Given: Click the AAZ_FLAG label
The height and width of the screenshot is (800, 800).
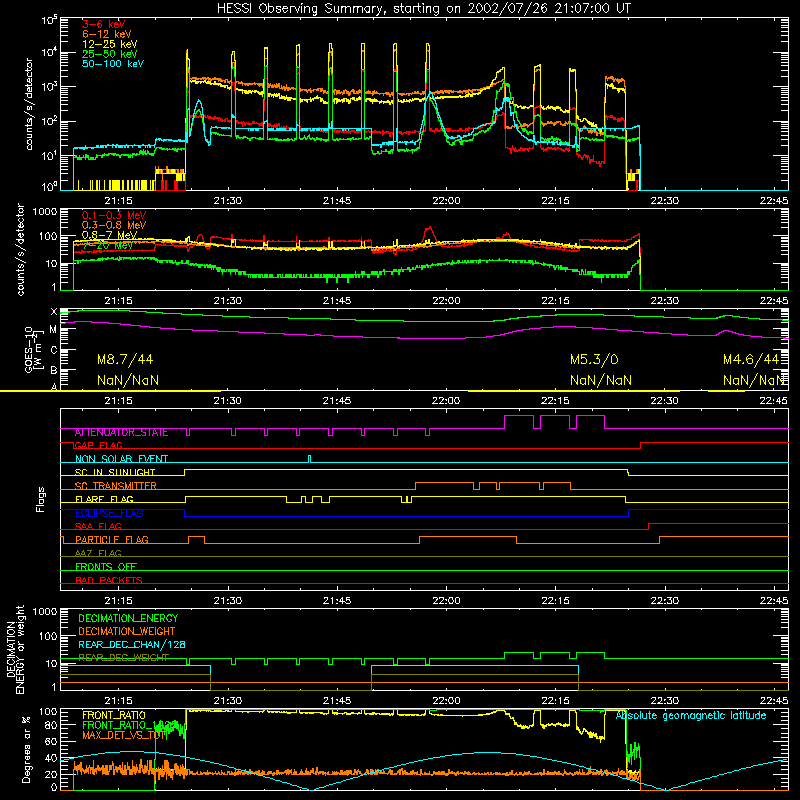Looking at the screenshot, I should [98, 553].
